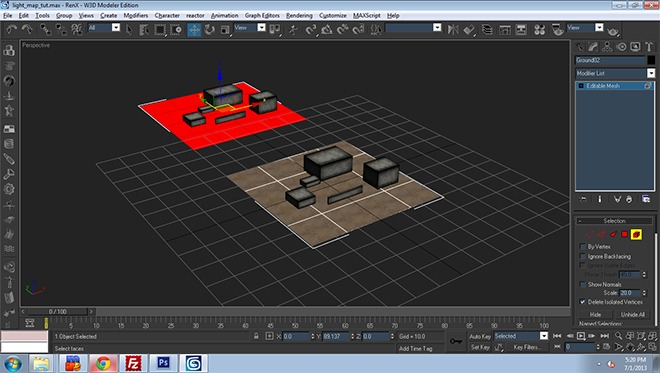Click the Undo arrow in the toolbar
660x373 pixels.
tap(12, 29)
